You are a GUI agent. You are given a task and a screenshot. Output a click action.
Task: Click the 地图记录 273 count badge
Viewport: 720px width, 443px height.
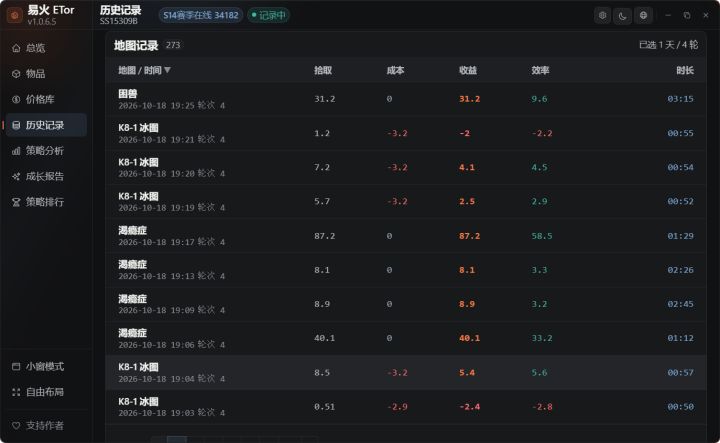(x=173, y=45)
